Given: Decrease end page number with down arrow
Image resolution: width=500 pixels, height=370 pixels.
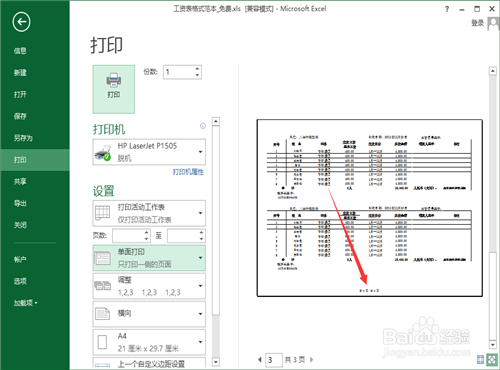Looking at the screenshot, I should 201,239.
